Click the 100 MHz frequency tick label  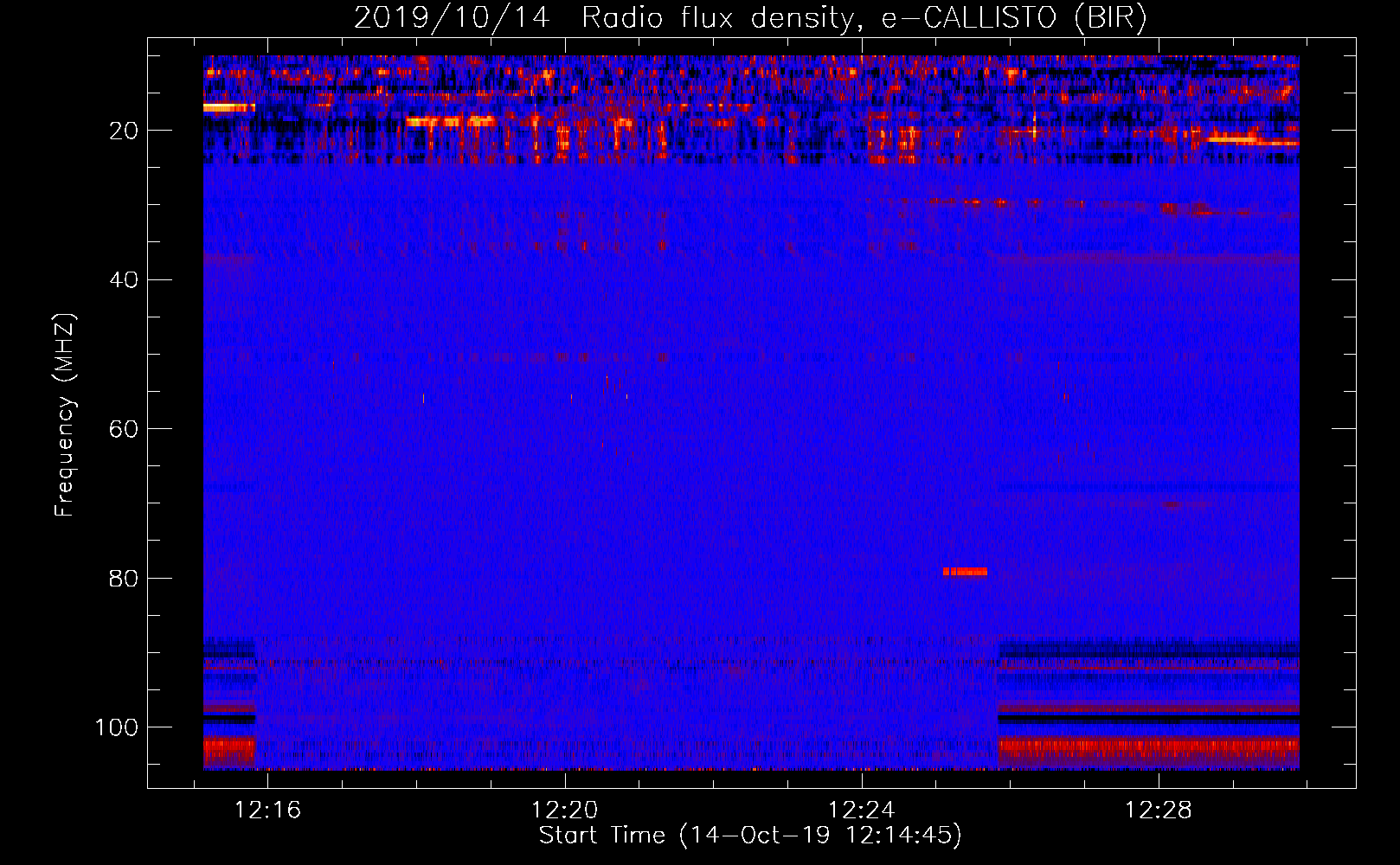click(x=117, y=727)
